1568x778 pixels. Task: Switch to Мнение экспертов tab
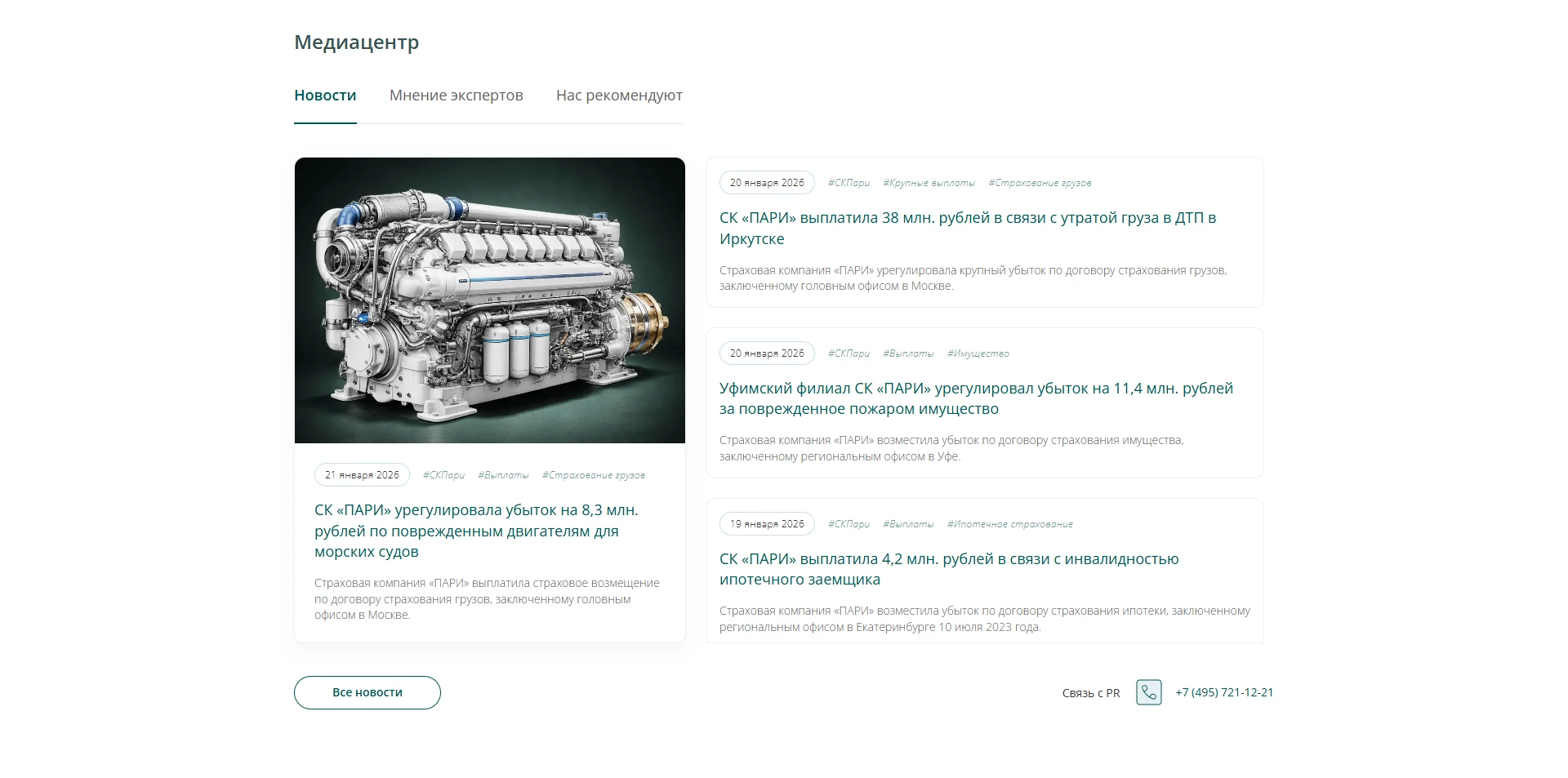click(x=456, y=96)
